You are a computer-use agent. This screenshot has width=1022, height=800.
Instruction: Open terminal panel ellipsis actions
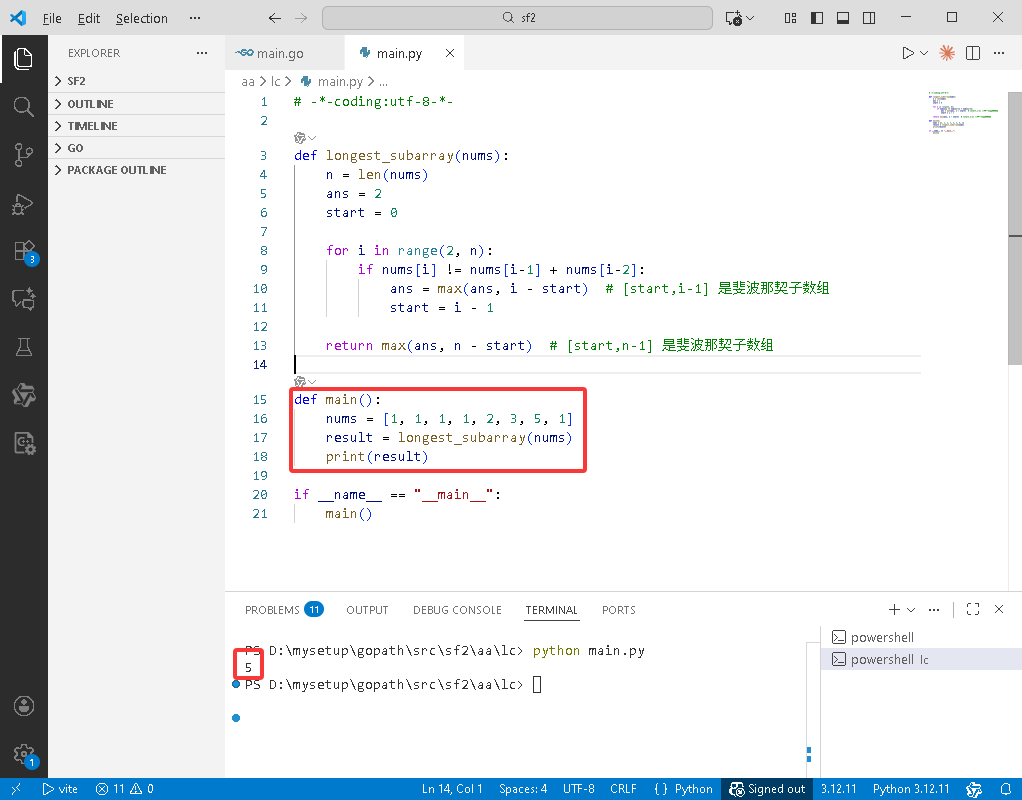pyautogui.click(x=934, y=610)
